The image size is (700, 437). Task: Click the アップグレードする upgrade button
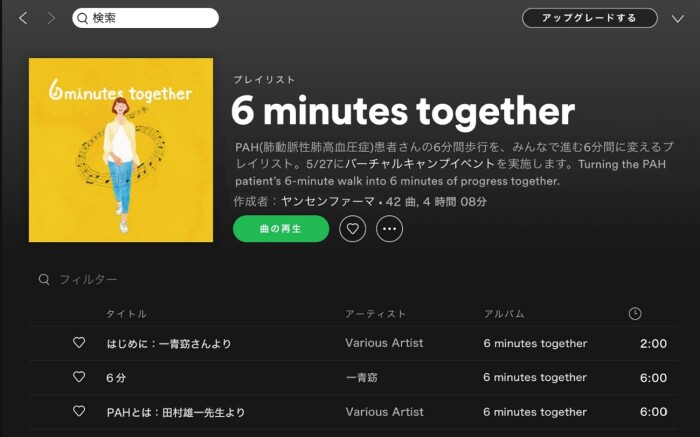590,18
